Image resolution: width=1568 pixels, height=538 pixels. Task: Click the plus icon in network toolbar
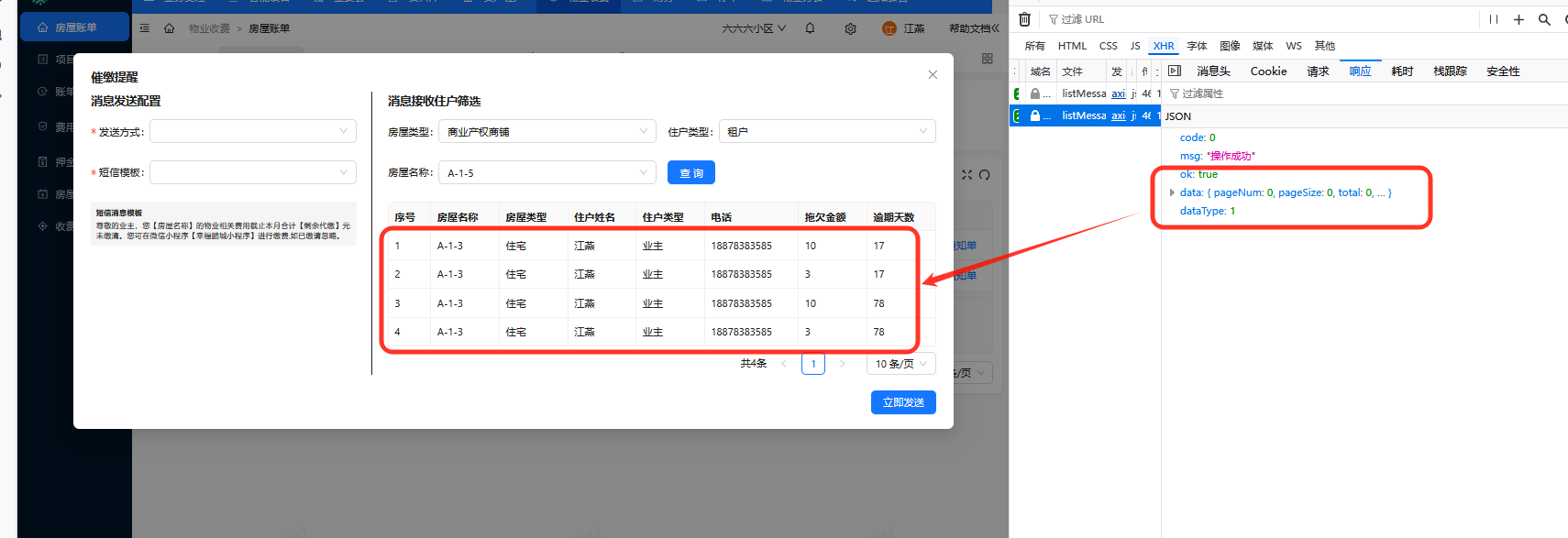tap(1518, 19)
